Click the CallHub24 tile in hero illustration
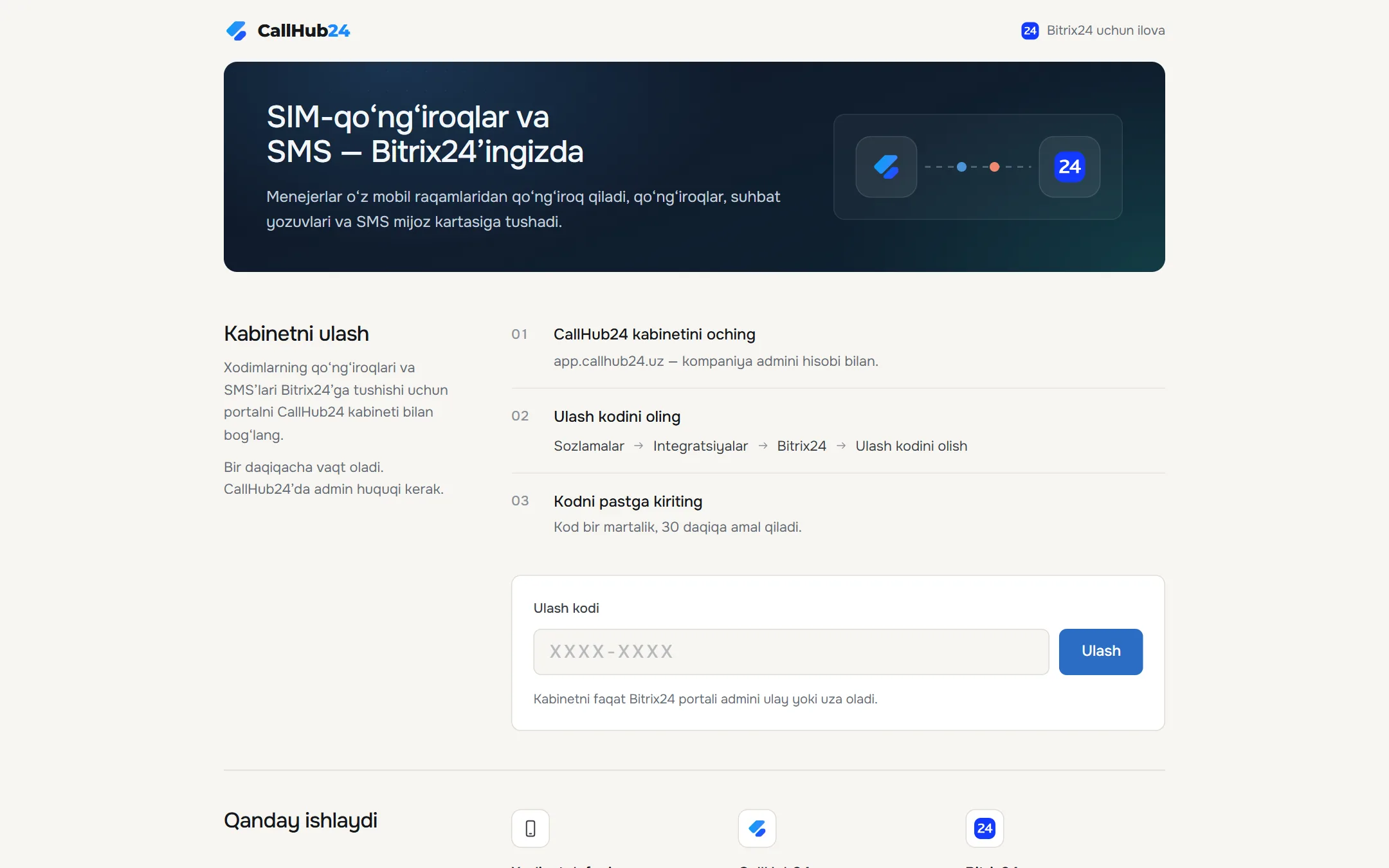 point(886,167)
